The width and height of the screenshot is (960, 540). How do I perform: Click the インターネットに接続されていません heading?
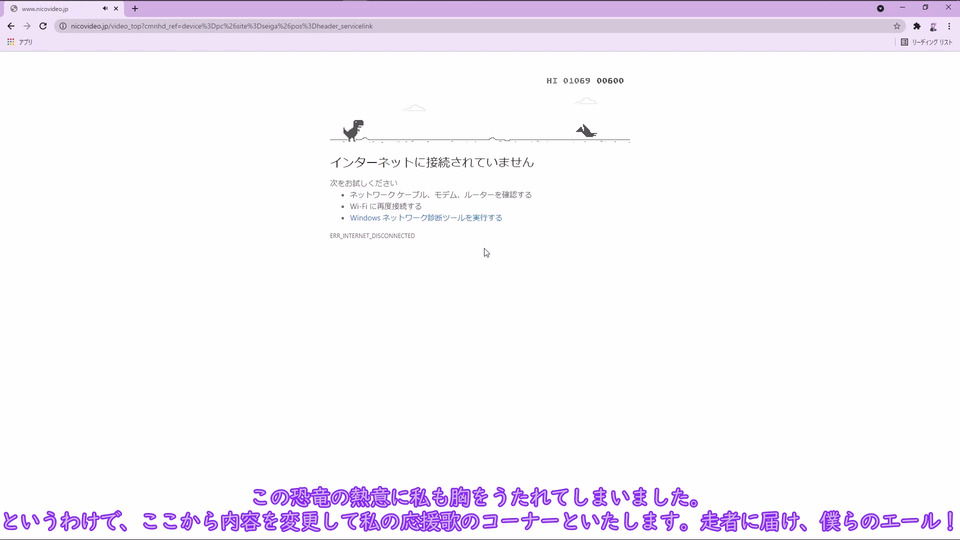point(432,162)
